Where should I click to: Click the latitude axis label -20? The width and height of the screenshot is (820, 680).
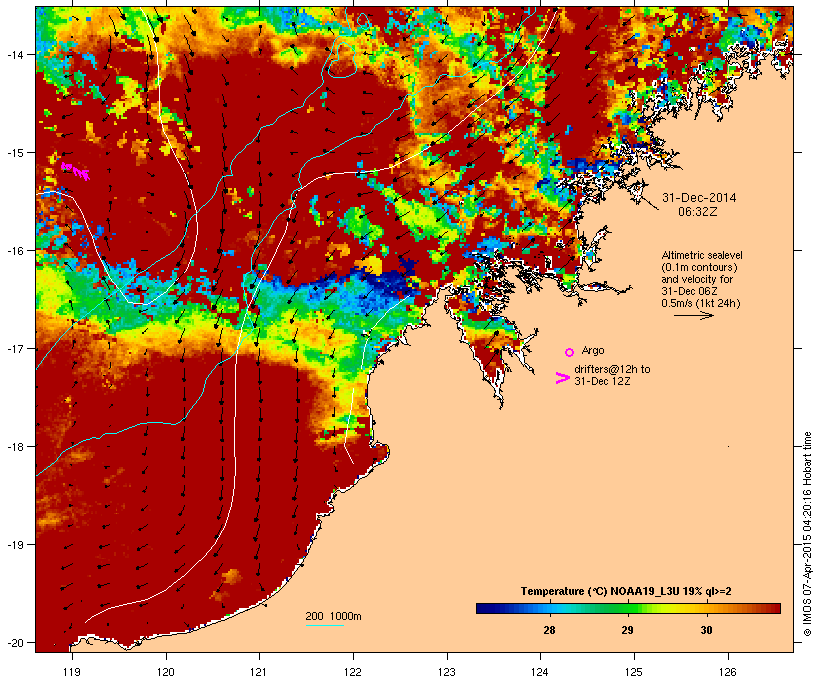pyautogui.click(x=14, y=642)
